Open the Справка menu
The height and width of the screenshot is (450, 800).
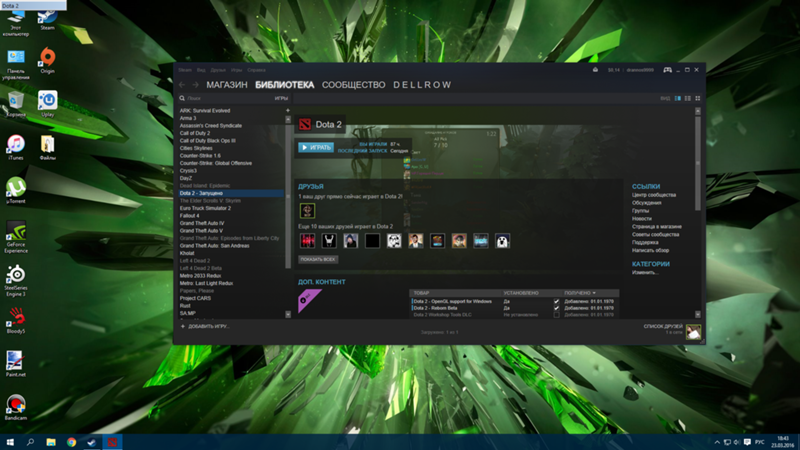[x=256, y=70]
